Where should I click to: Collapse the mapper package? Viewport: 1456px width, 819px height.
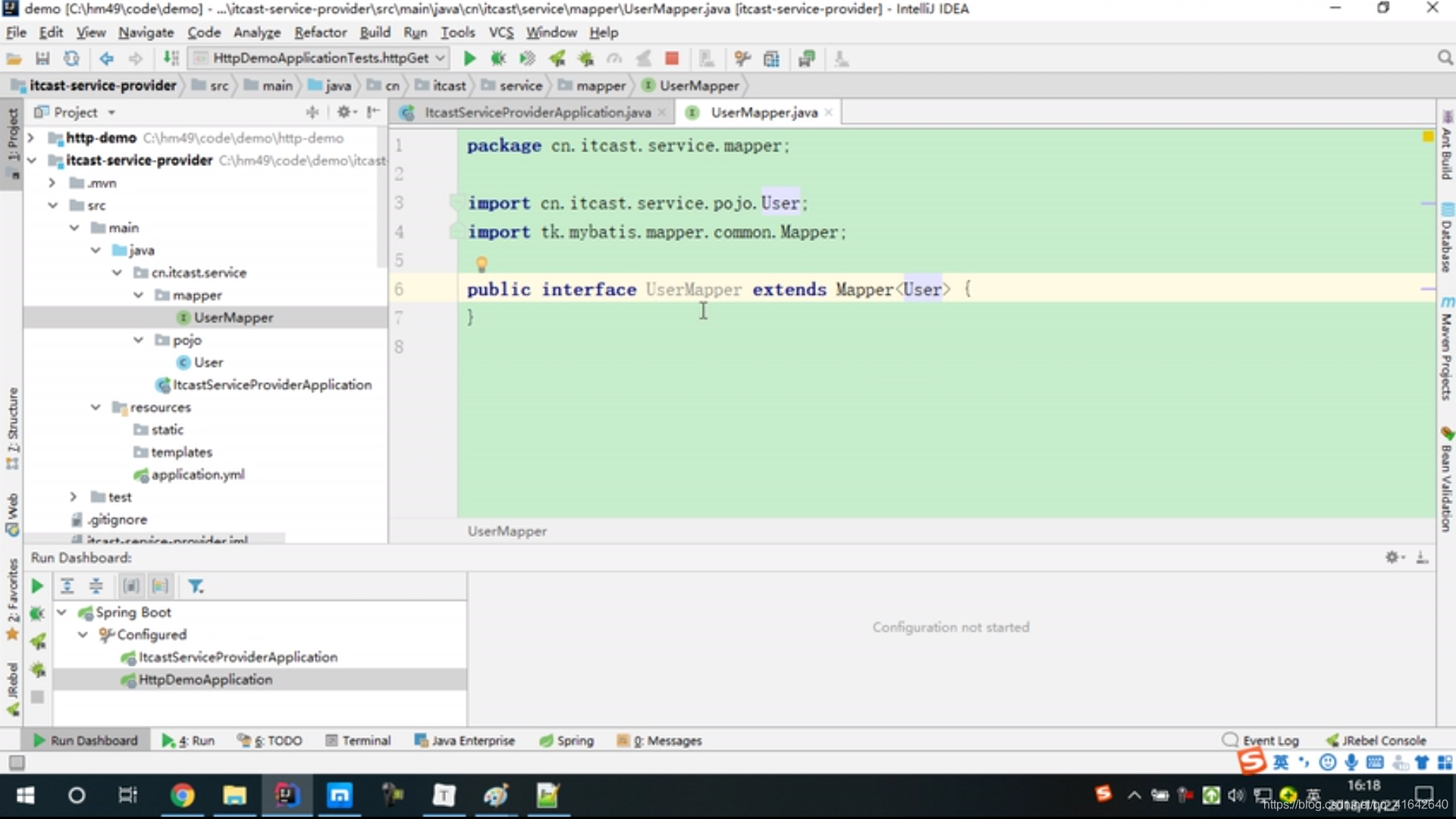(x=138, y=295)
